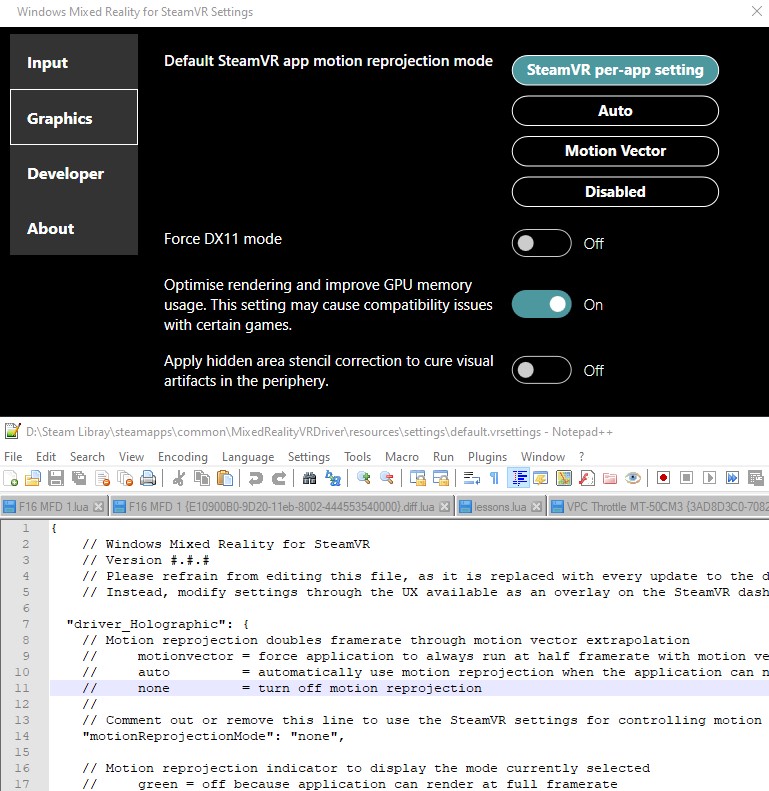
Task: Open the Notepad++ Settings menu
Action: [x=309, y=457]
